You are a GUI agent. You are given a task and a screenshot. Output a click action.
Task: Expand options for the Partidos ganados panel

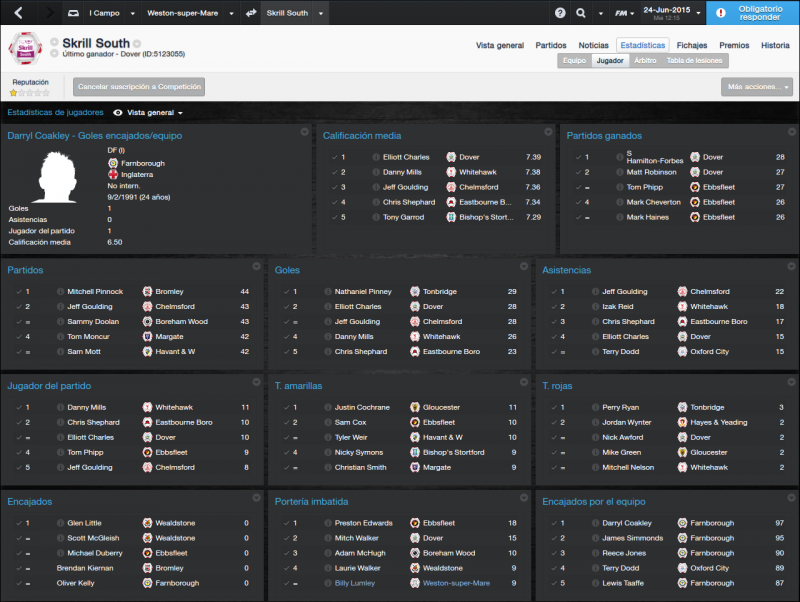[792, 132]
